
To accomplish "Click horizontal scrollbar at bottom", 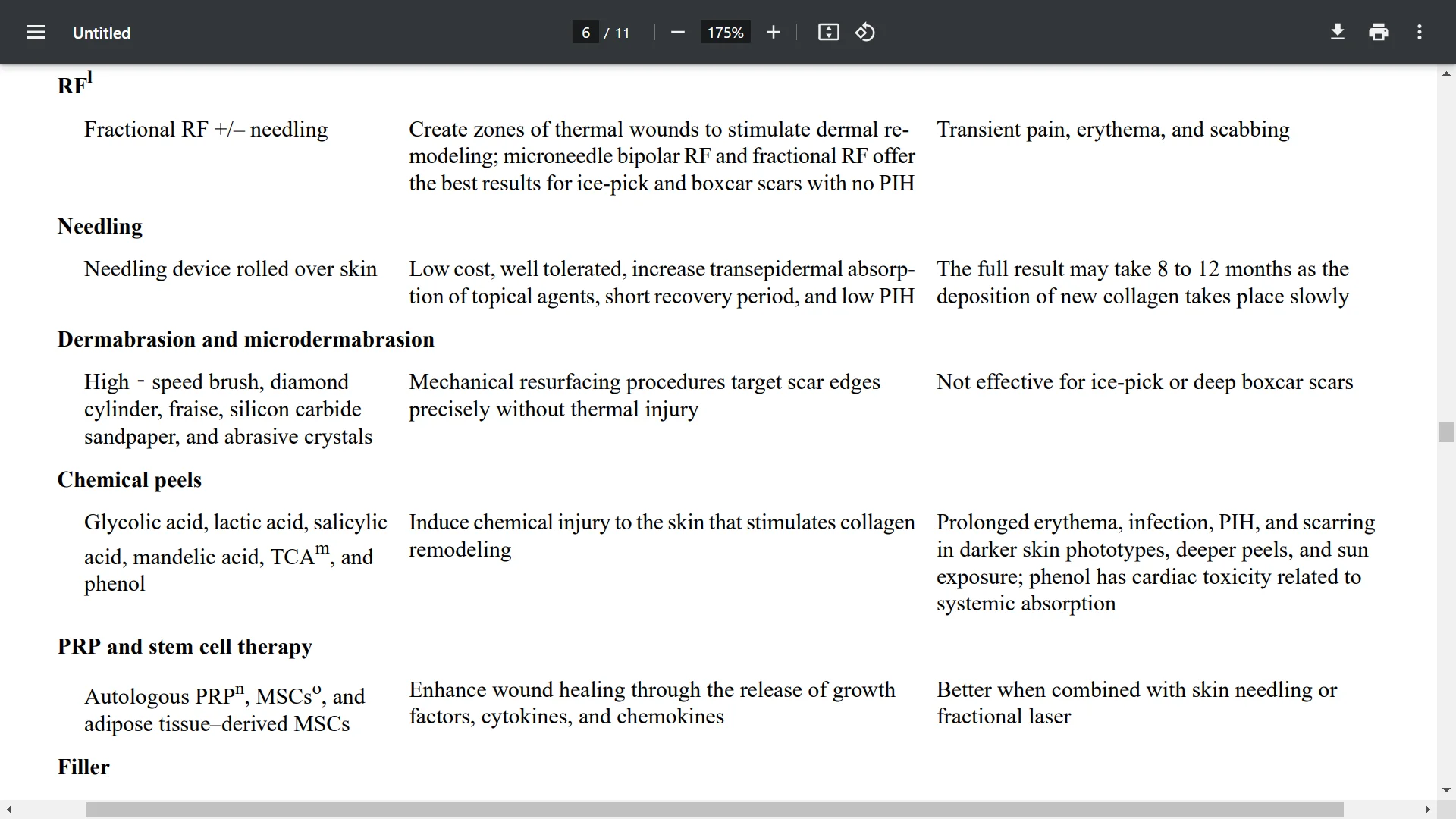I will [710, 809].
